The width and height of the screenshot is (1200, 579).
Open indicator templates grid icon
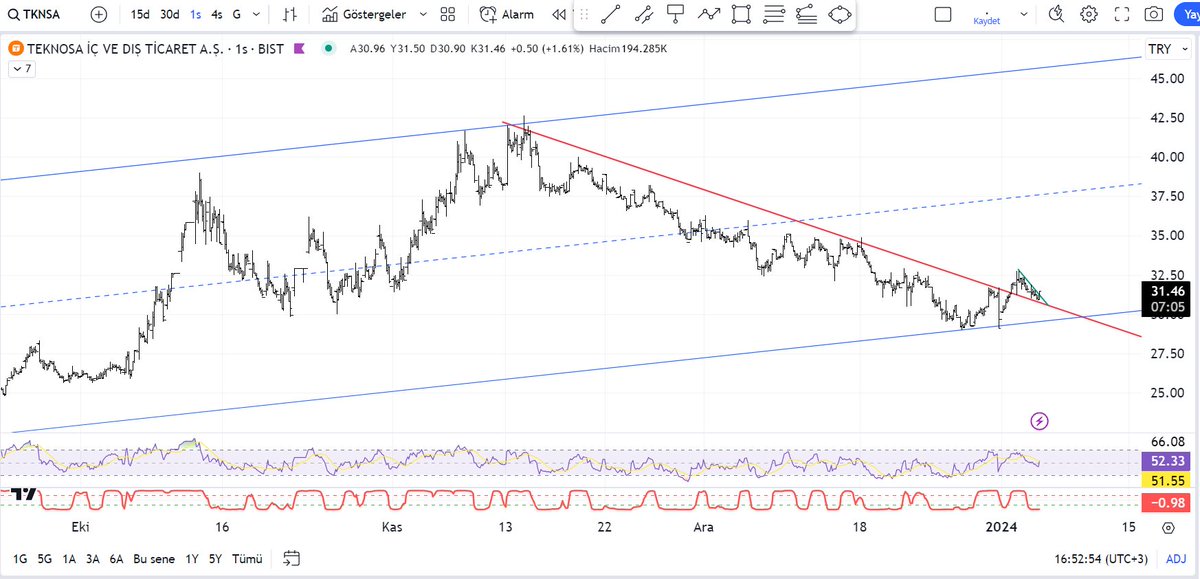447,15
